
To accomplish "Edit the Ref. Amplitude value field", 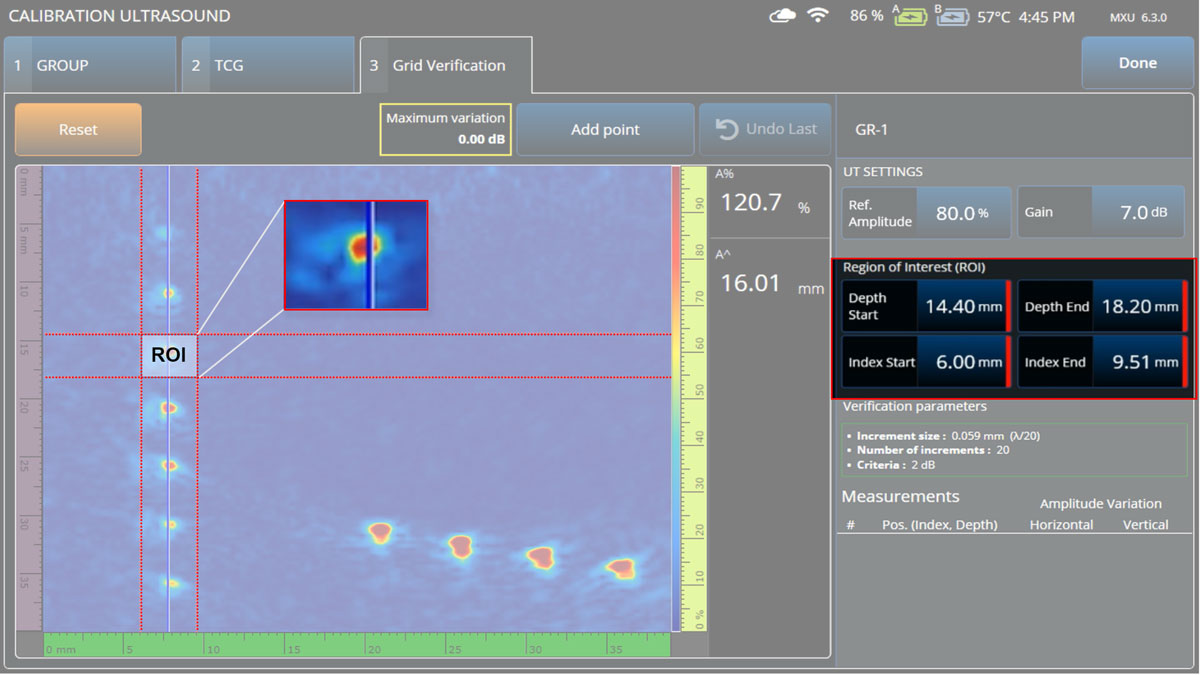I will coord(964,213).
